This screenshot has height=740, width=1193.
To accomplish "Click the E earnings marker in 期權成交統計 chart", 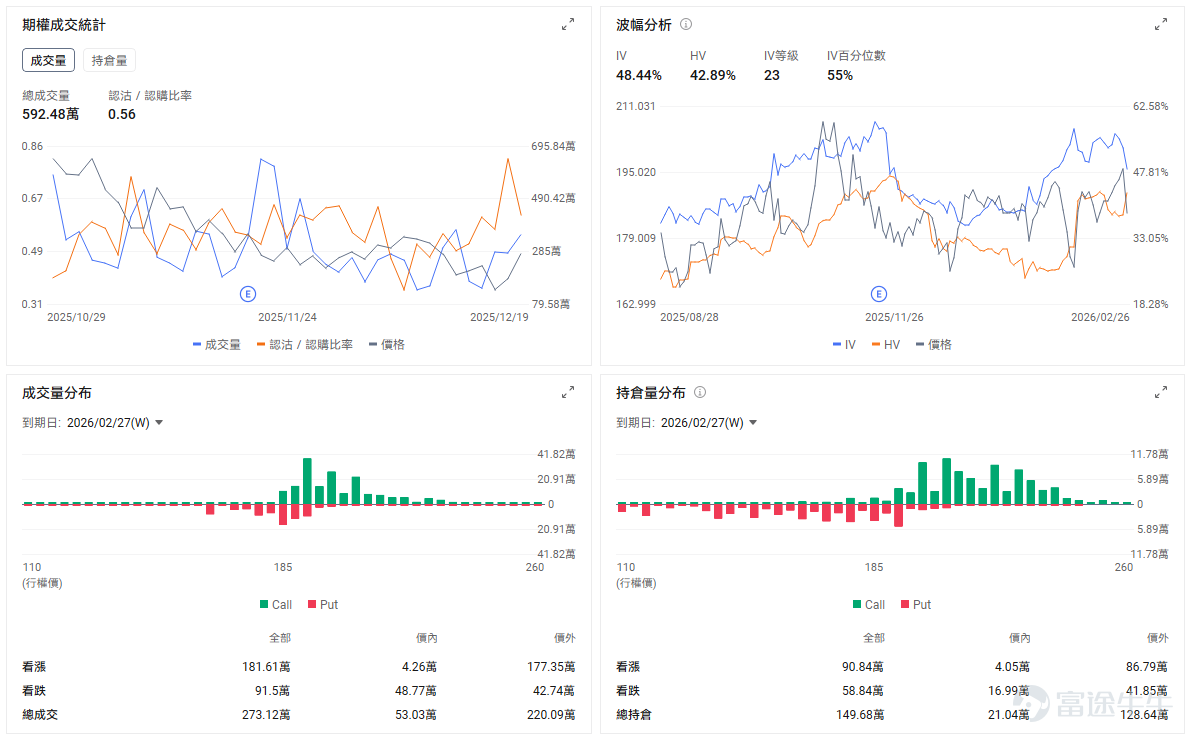I will point(247,294).
